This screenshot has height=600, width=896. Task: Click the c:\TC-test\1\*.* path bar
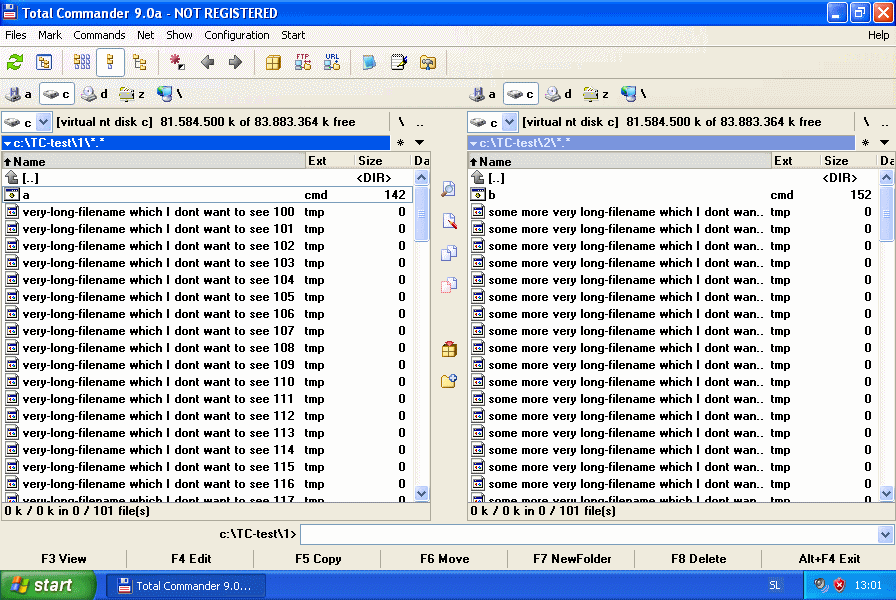[x=196, y=142]
